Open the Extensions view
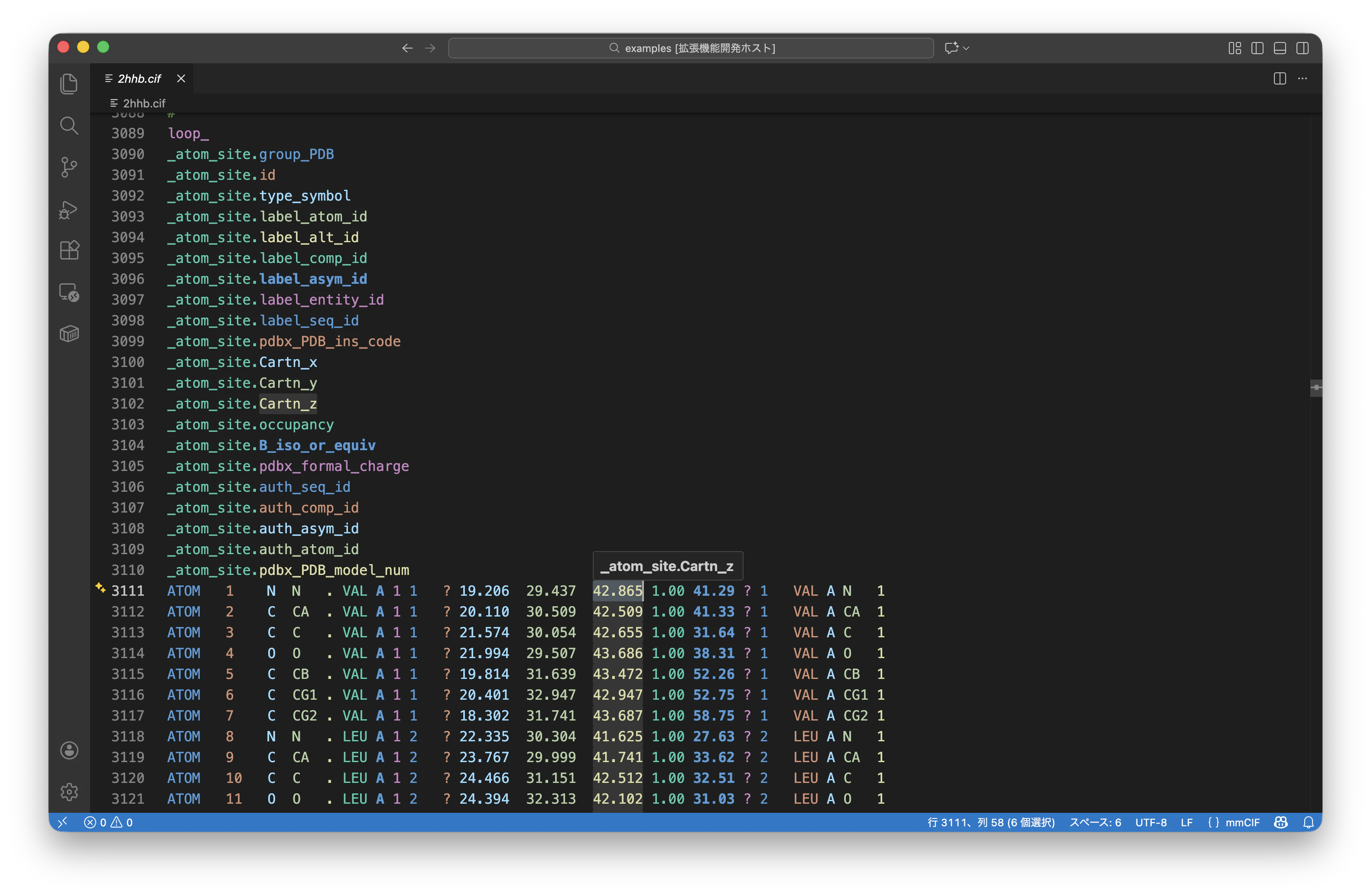 pos(69,250)
